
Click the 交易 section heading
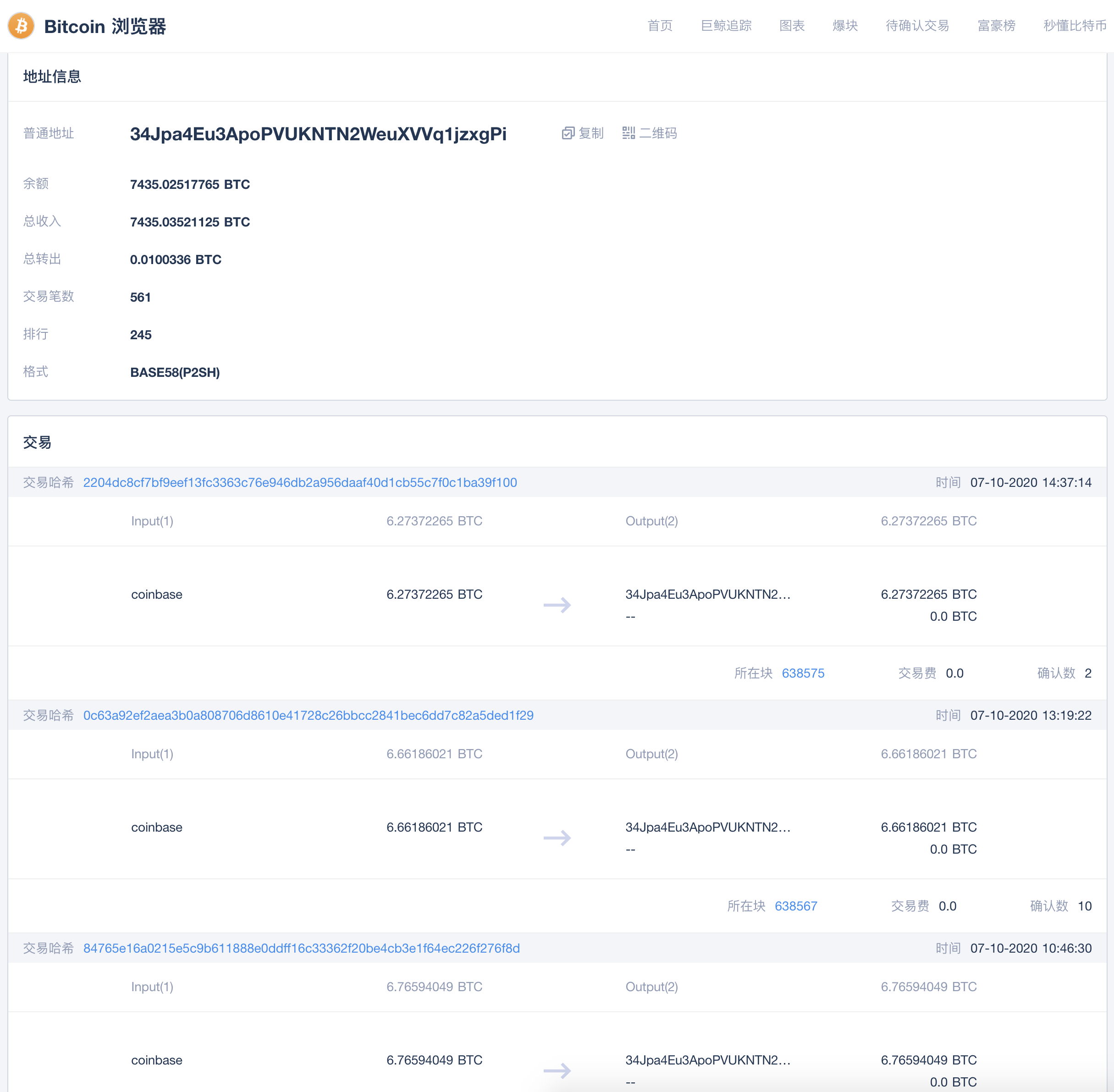click(37, 442)
